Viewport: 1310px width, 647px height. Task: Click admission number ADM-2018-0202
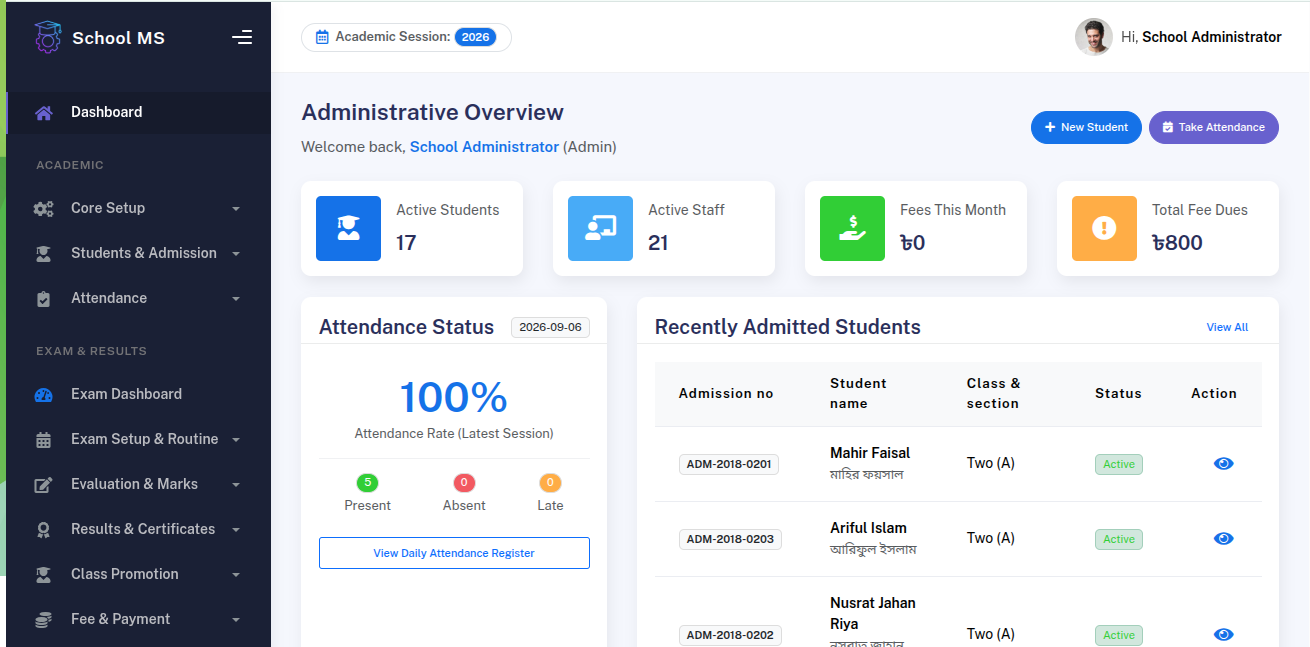coord(730,635)
